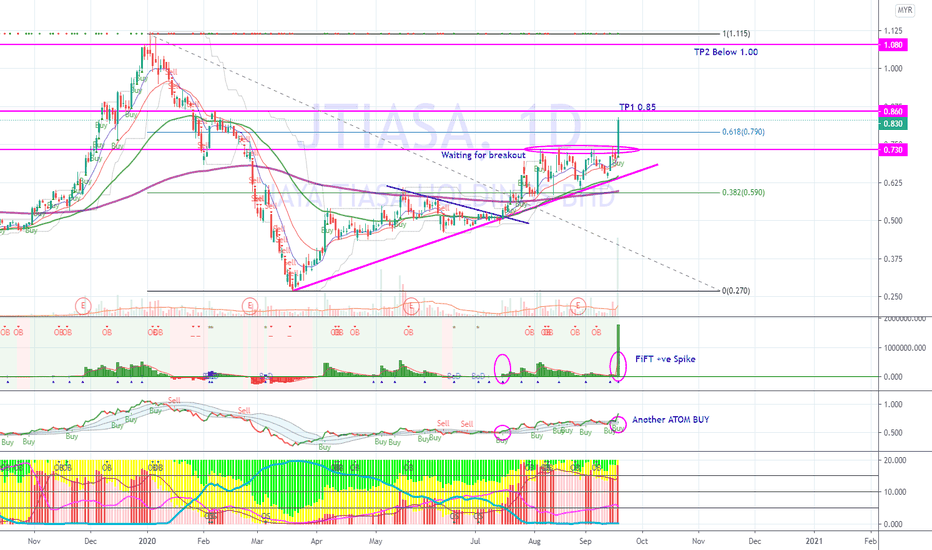The height and width of the screenshot is (550, 932).
Task: Click the 'Mar' label on time axis
Action: pos(257,541)
